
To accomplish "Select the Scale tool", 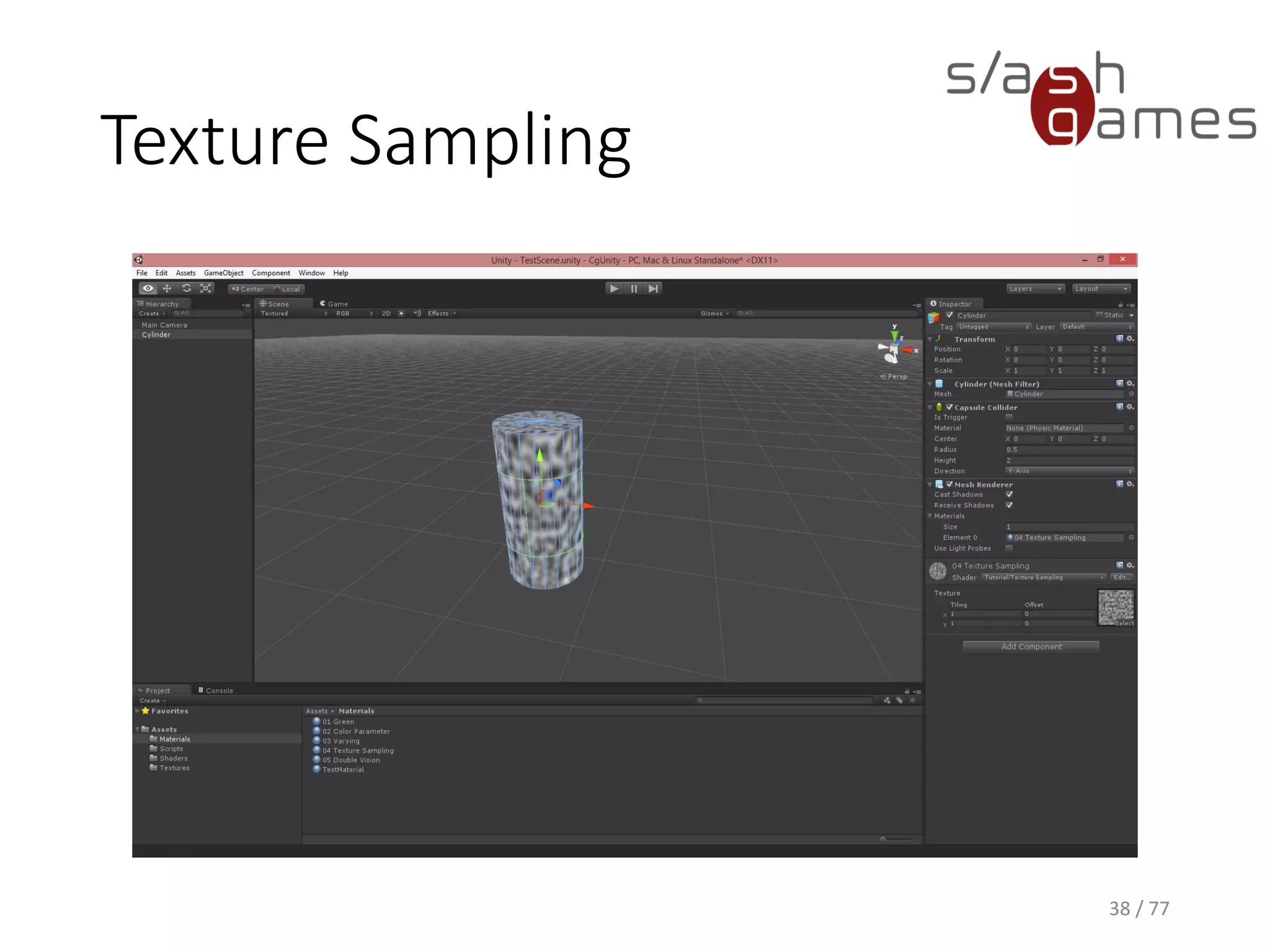I will pos(206,289).
